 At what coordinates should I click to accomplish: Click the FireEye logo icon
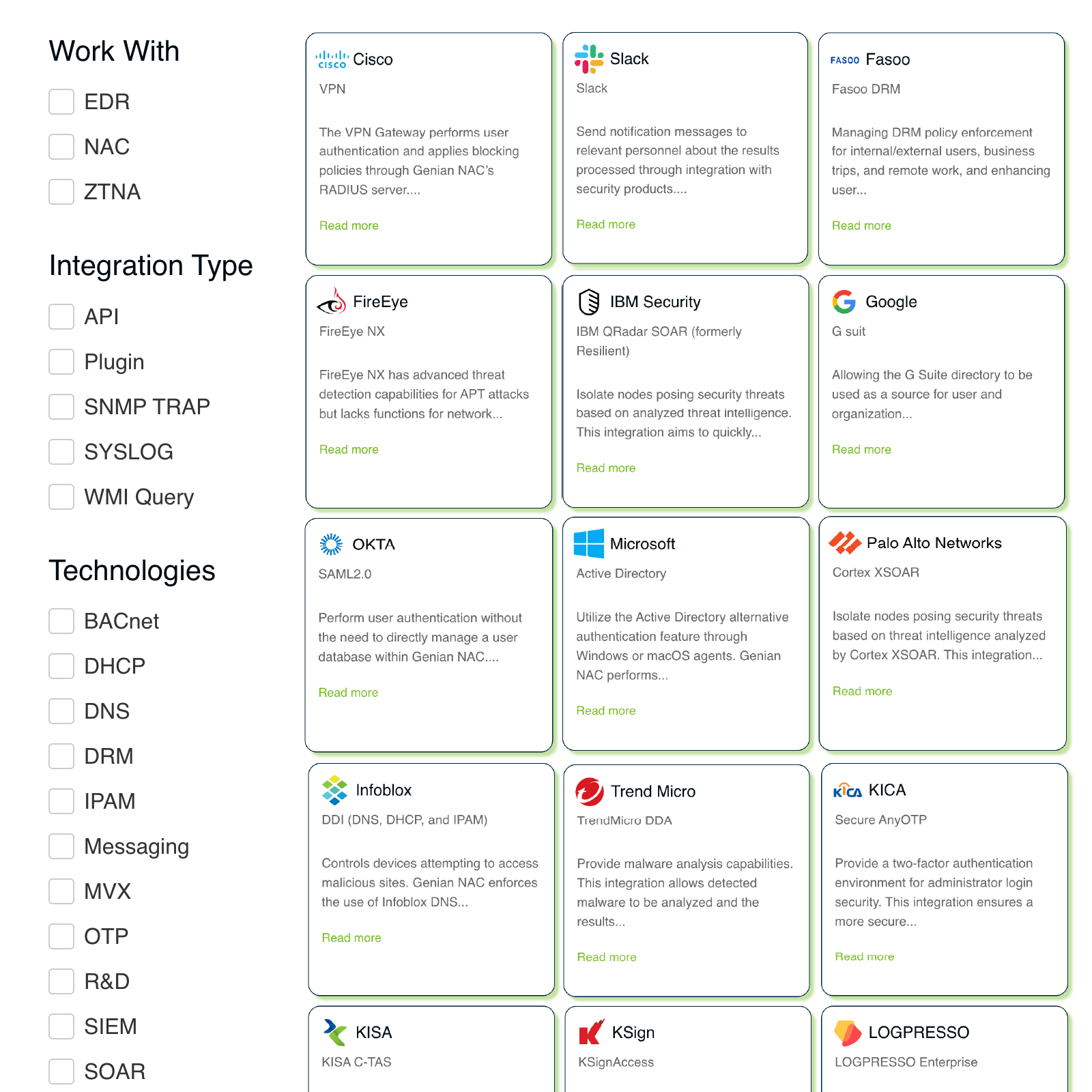(x=332, y=301)
